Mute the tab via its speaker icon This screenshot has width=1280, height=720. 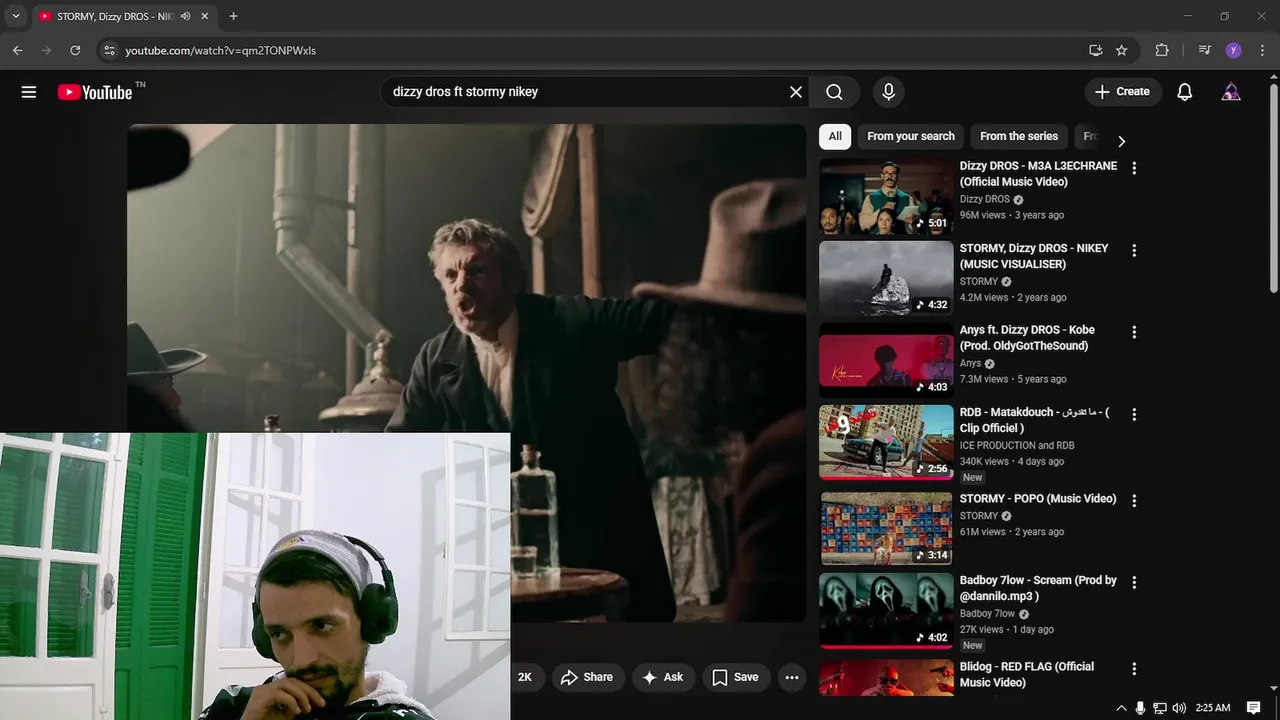click(185, 16)
